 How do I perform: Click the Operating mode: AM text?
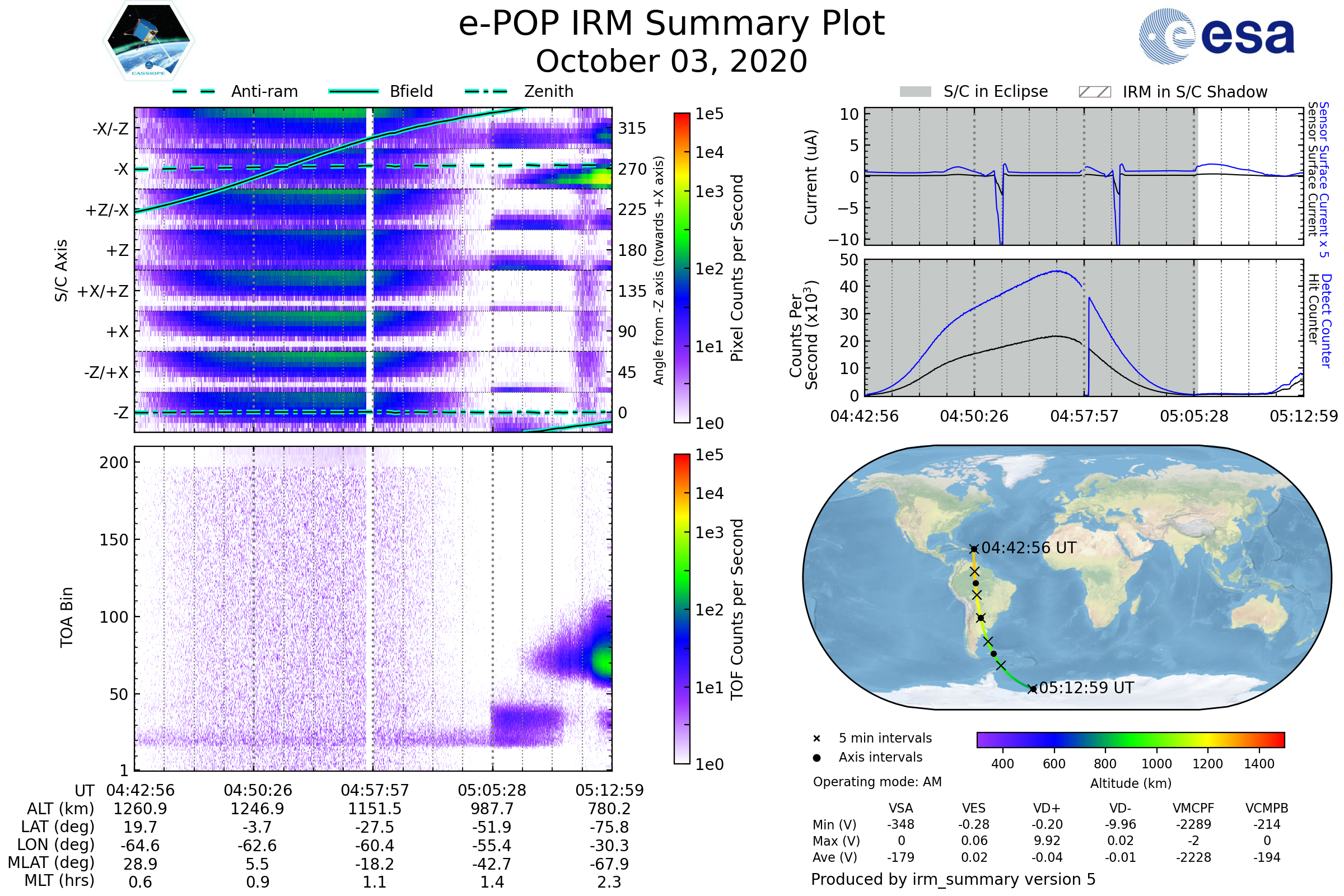(877, 782)
